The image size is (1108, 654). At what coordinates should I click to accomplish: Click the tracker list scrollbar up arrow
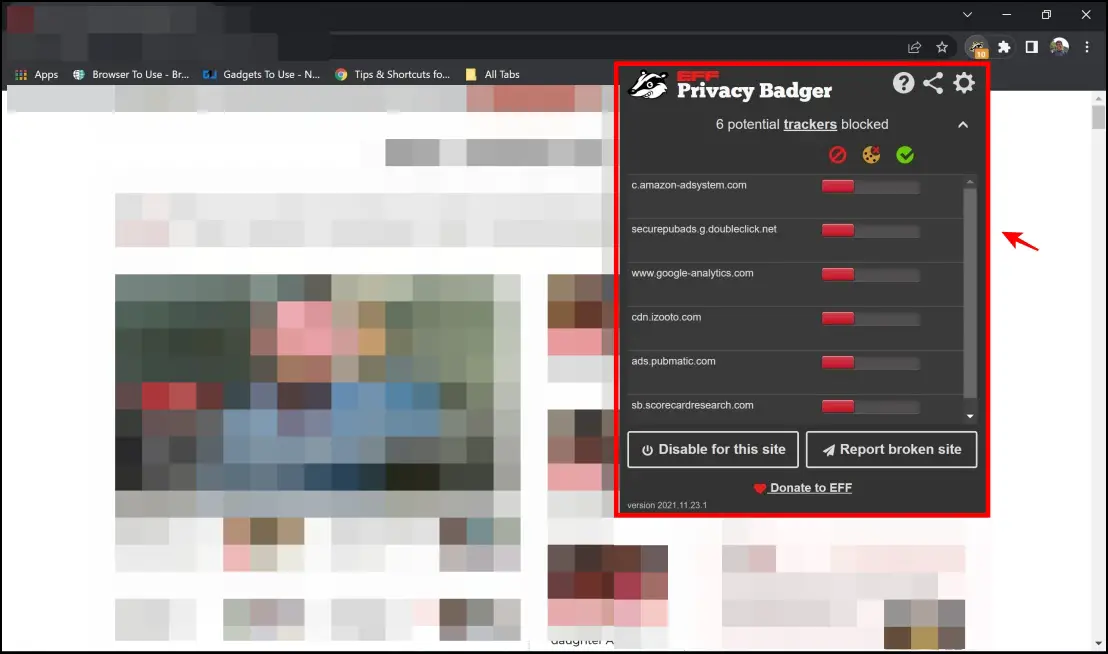970,182
